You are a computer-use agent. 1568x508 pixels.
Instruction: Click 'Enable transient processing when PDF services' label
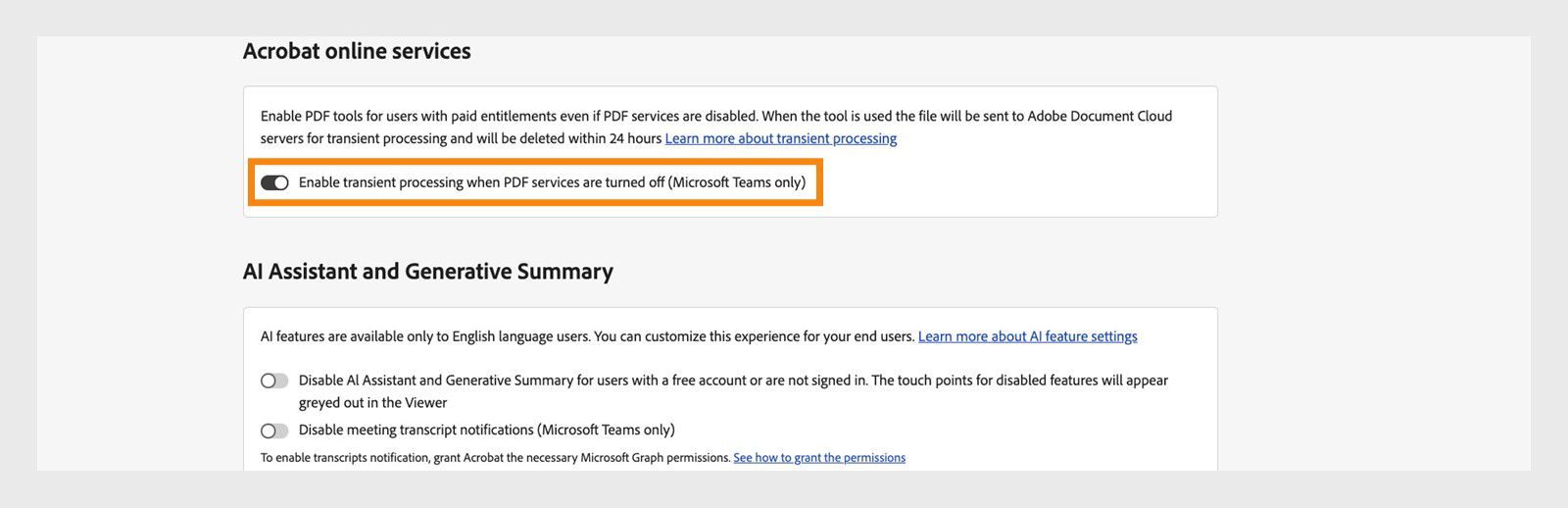(552, 182)
